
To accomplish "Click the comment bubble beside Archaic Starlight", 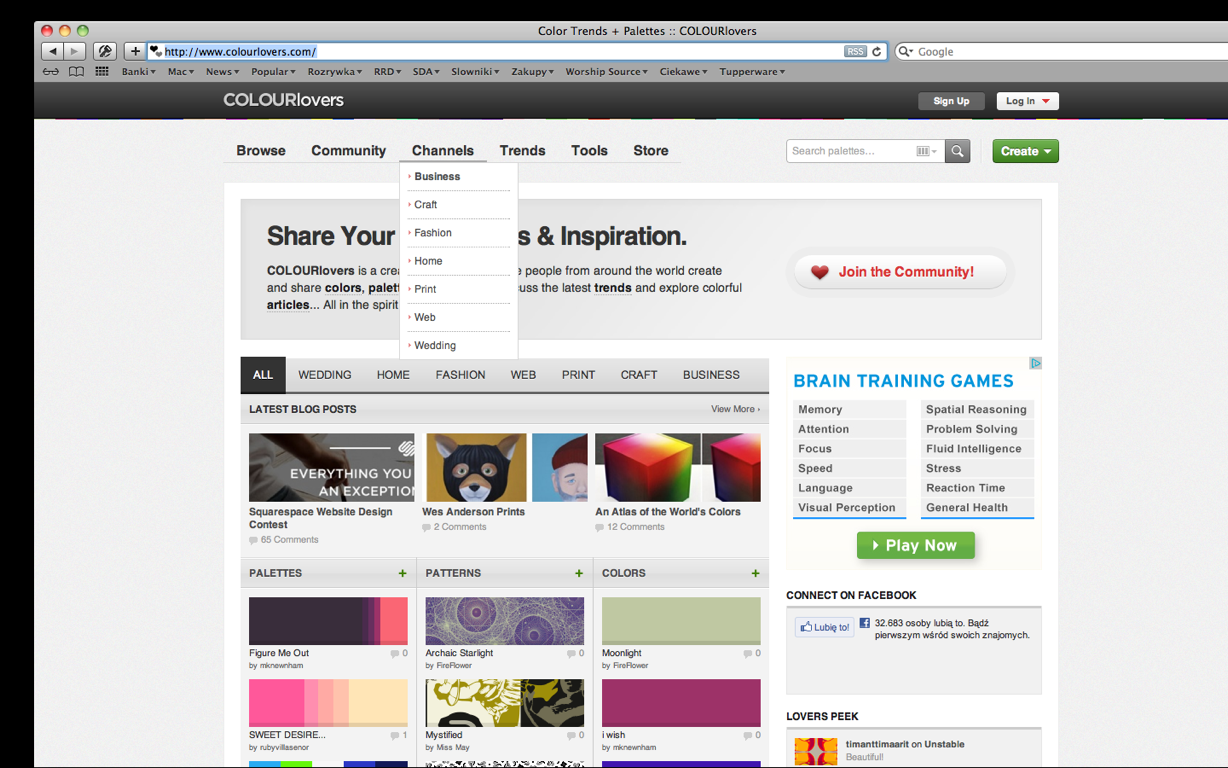I will (572, 654).
